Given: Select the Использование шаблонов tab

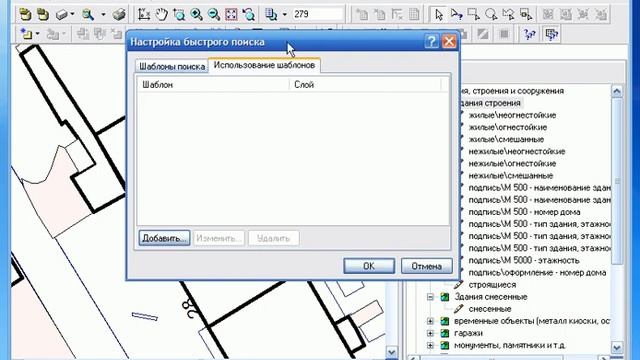Looking at the screenshot, I should click(264, 65).
